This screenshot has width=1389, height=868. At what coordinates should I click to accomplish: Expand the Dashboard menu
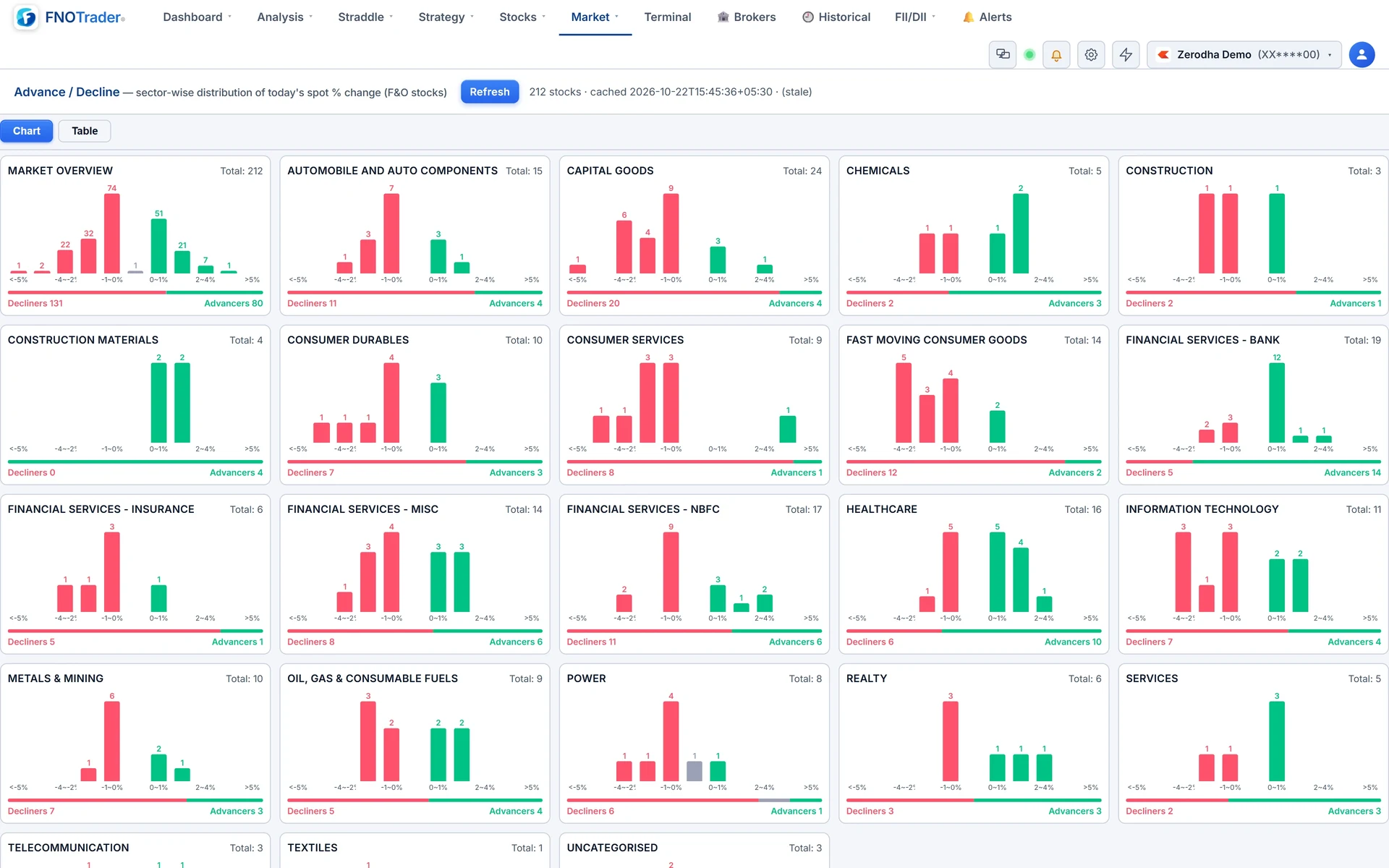click(x=197, y=17)
